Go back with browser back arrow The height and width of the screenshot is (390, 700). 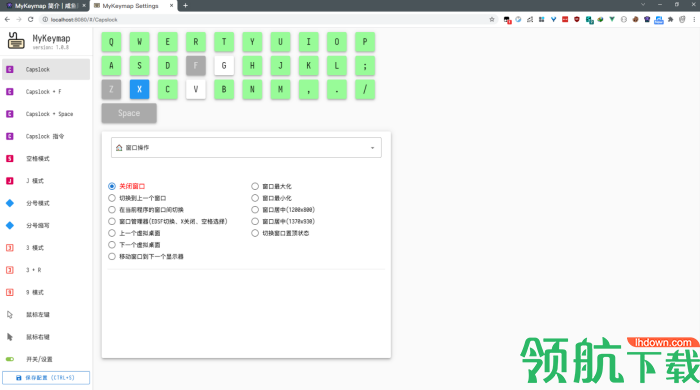tap(7, 19)
